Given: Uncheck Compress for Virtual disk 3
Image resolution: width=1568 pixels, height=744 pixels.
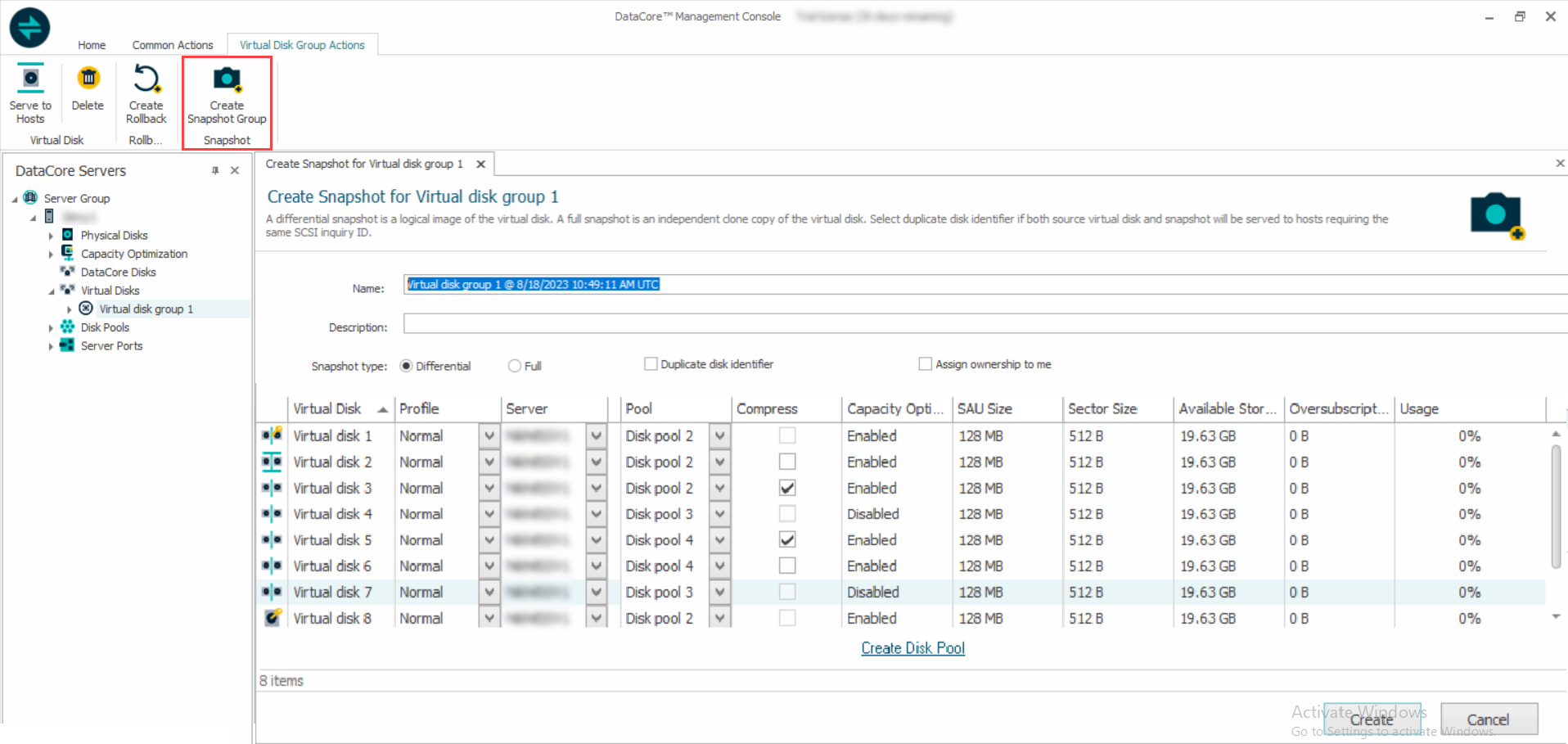Looking at the screenshot, I should pyautogui.click(x=787, y=488).
